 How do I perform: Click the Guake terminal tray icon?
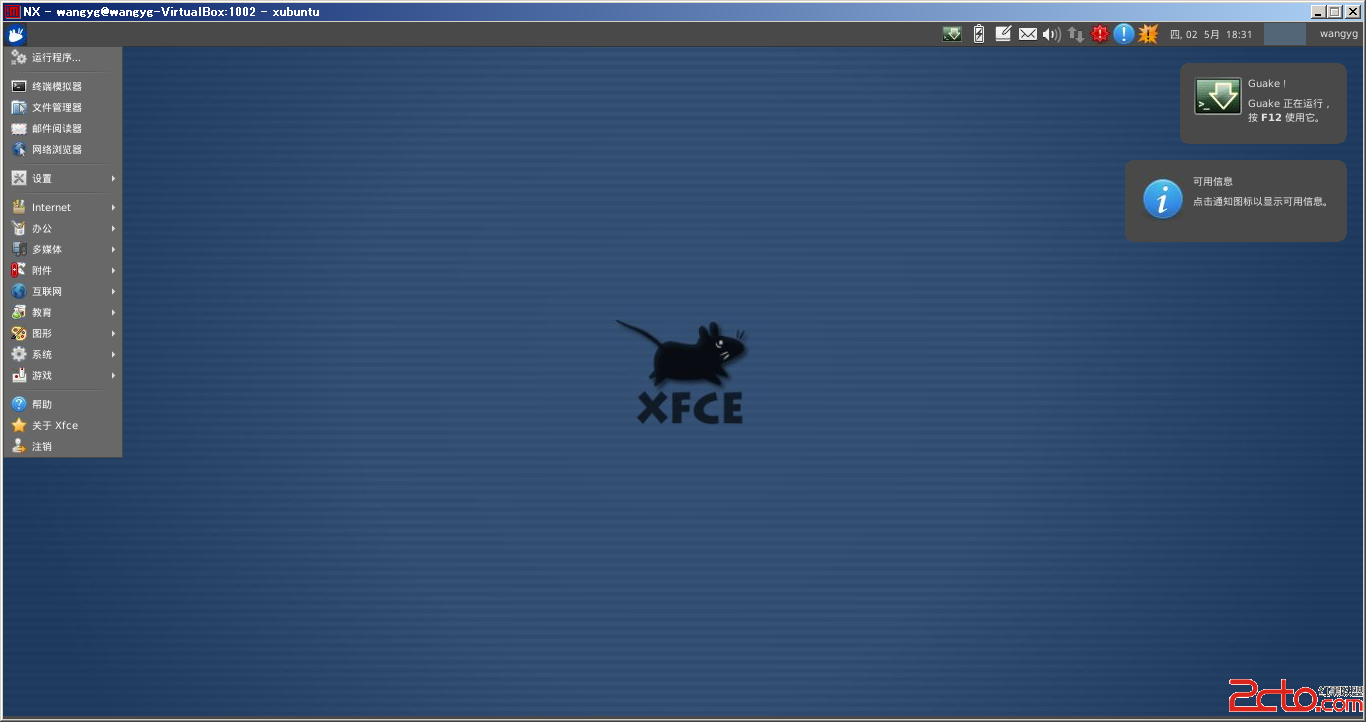pyautogui.click(x=952, y=34)
